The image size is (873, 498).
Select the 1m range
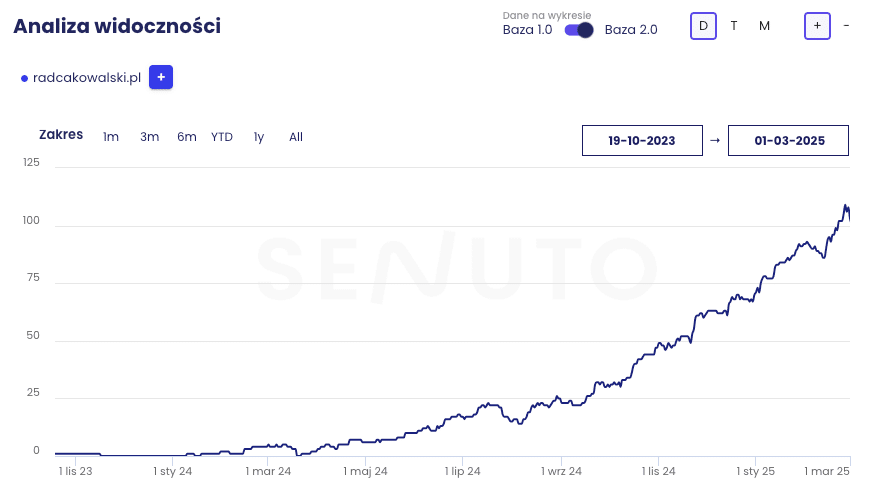click(x=111, y=137)
